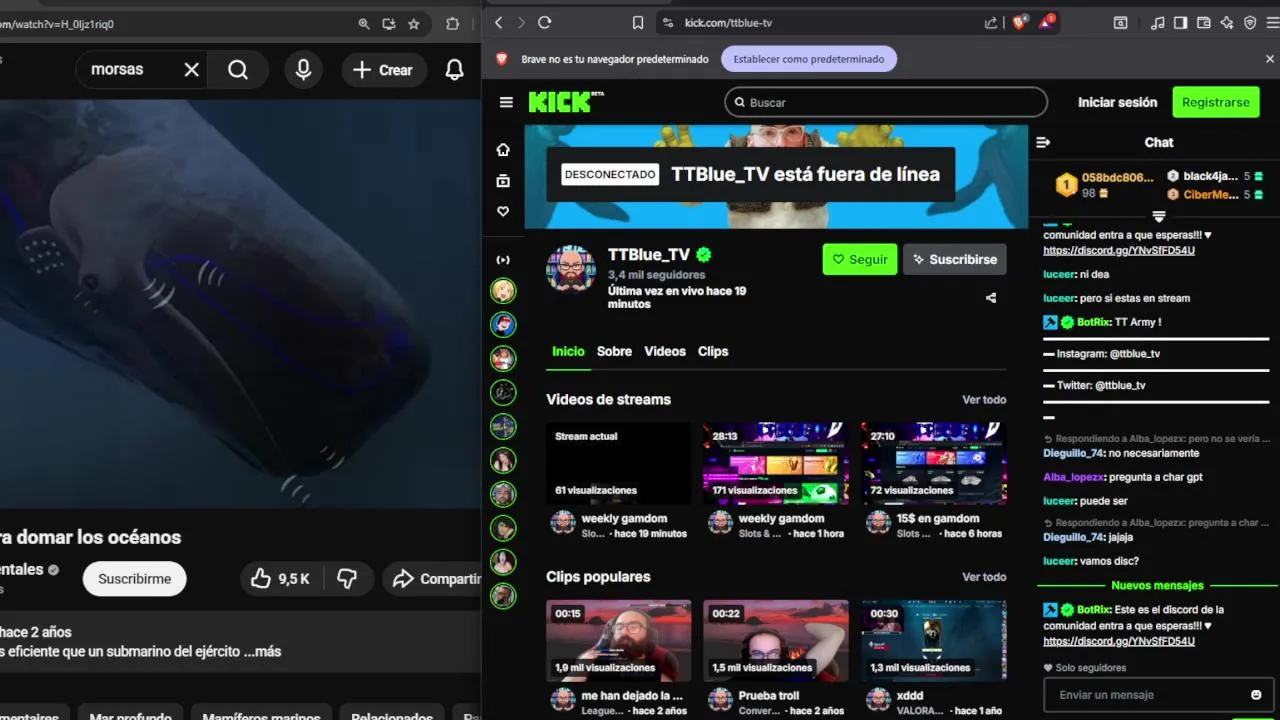
Task: Open the Brave sidebar panel toggle
Action: click(1181, 23)
